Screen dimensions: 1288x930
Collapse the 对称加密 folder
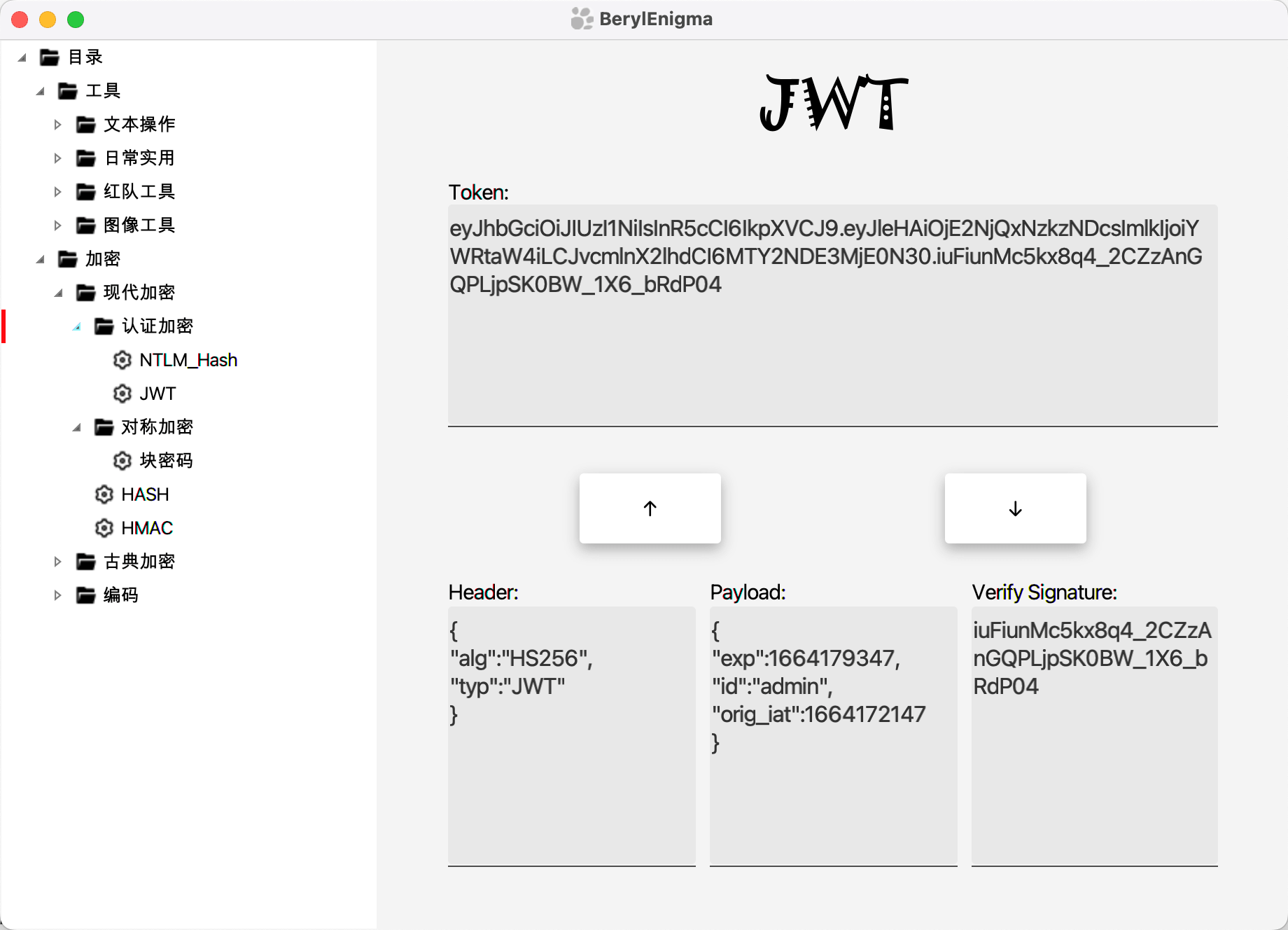click(77, 427)
